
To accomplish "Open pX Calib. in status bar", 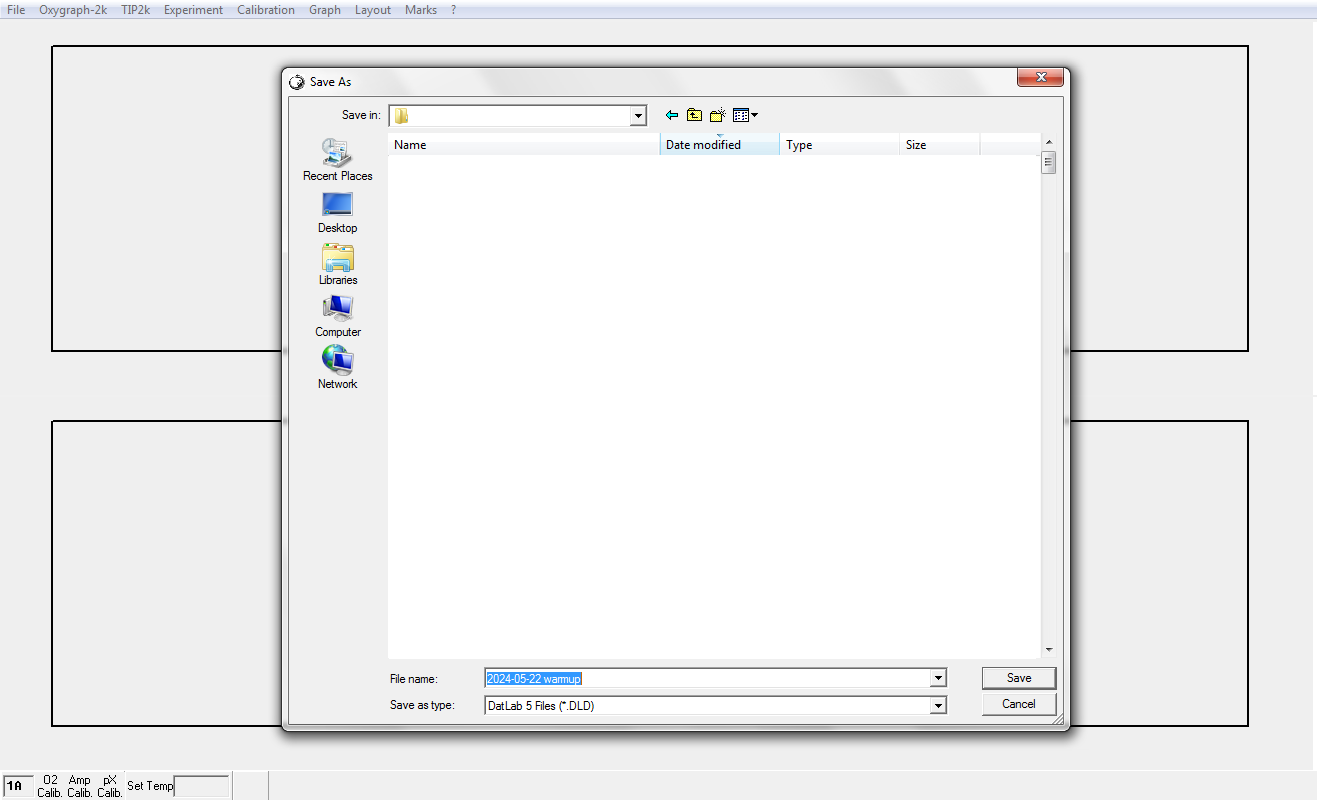I will [x=110, y=786].
